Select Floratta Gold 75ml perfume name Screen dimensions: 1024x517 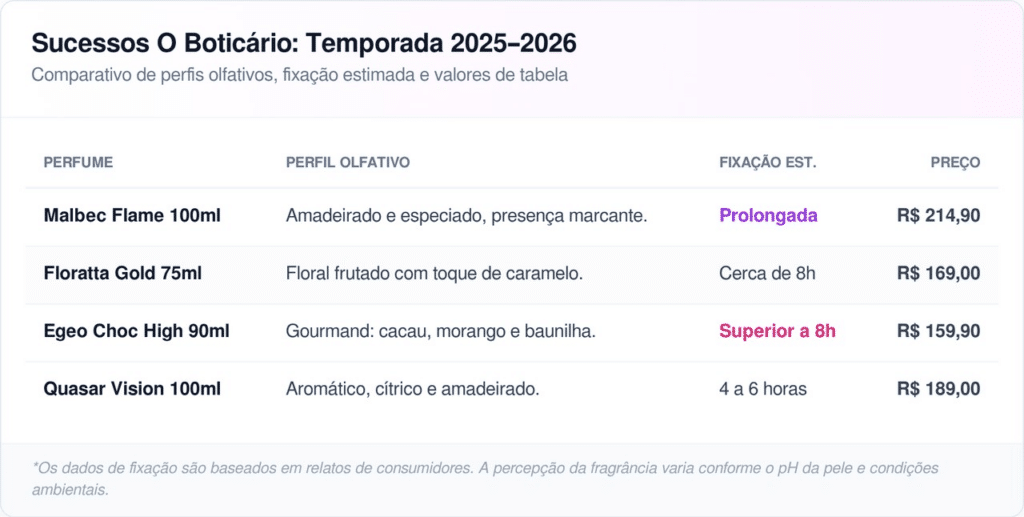[x=123, y=273]
